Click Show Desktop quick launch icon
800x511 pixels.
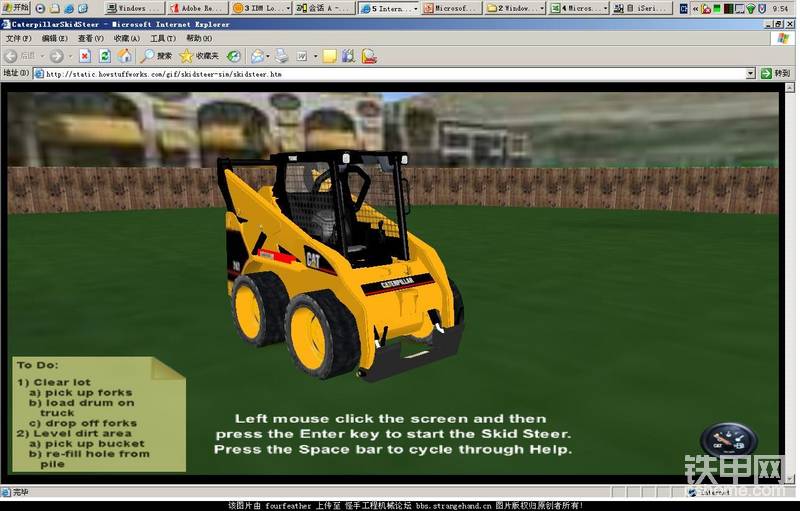click(83, 8)
